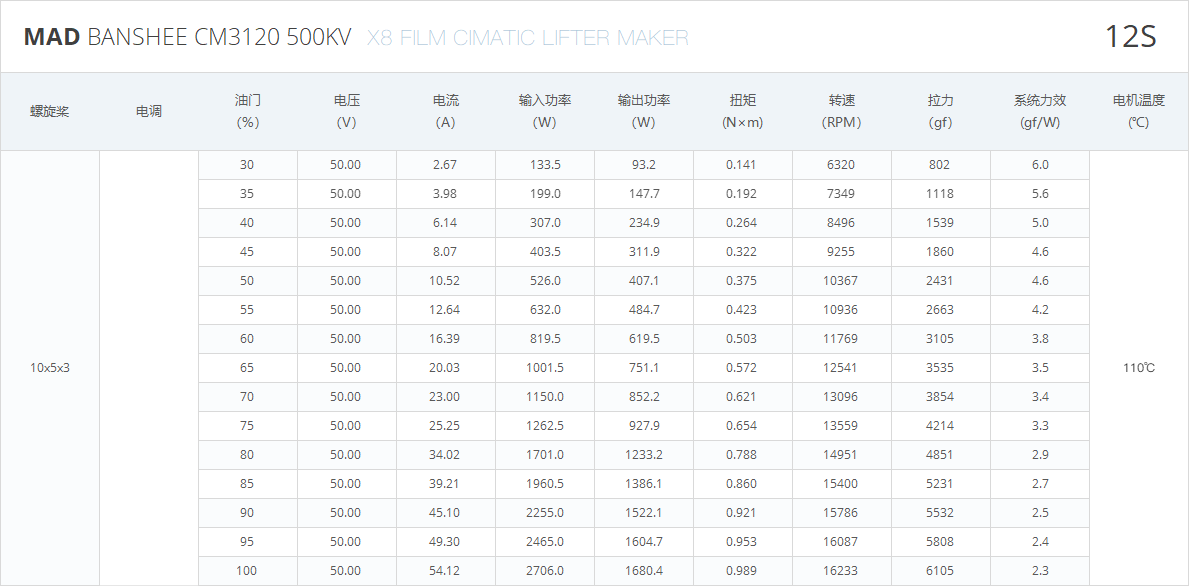The image size is (1189, 586).
Task: Click the thrust value 802
Action: tap(939, 165)
